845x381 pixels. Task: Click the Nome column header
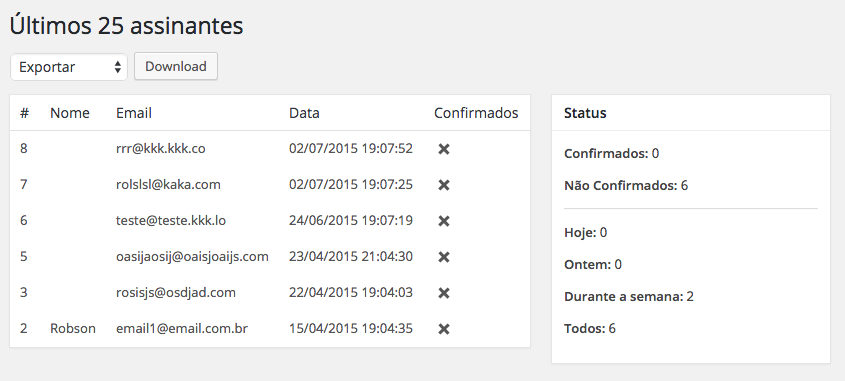(x=70, y=113)
